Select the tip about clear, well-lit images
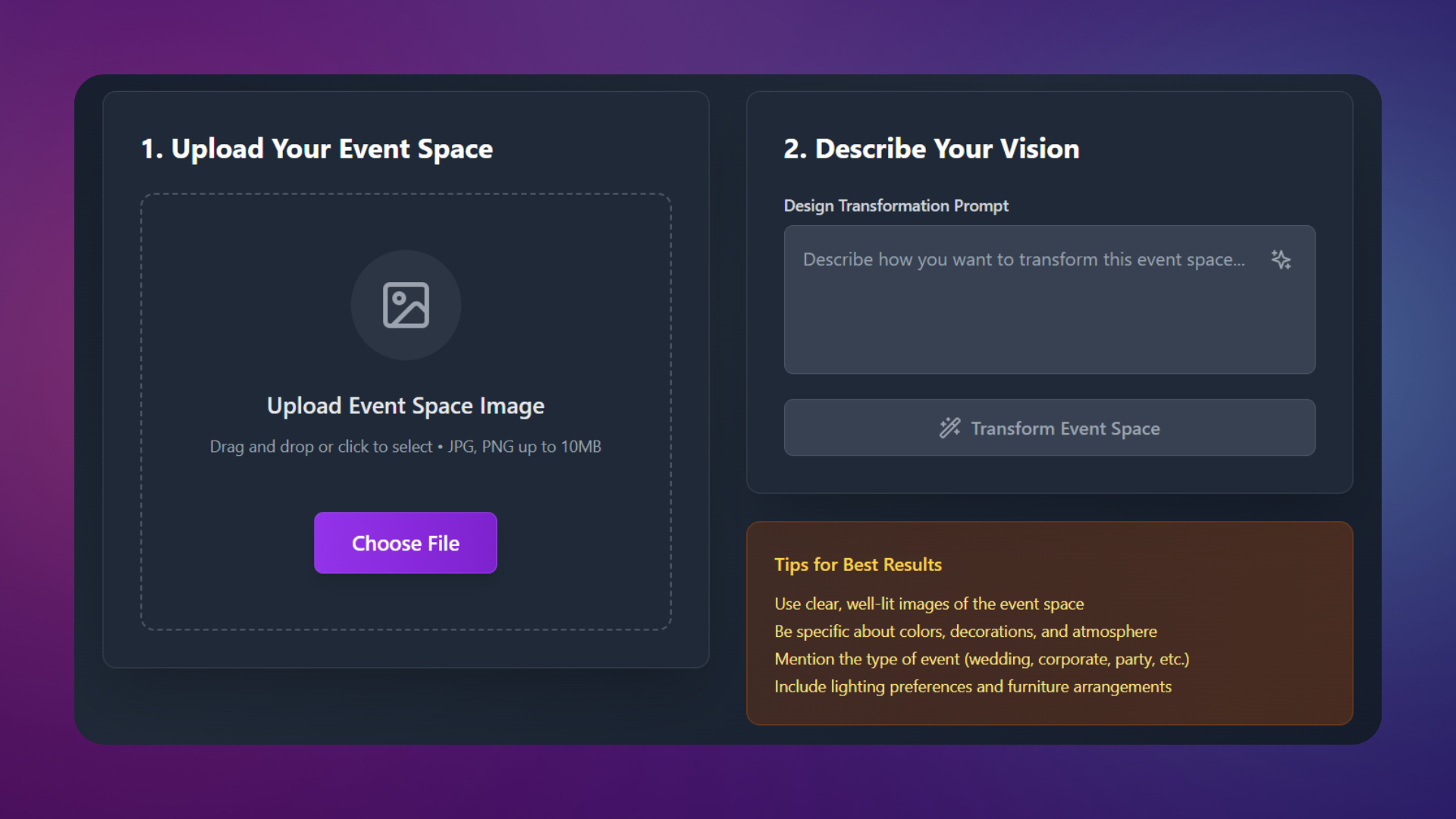The height and width of the screenshot is (819, 1456). pyautogui.click(x=929, y=604)
